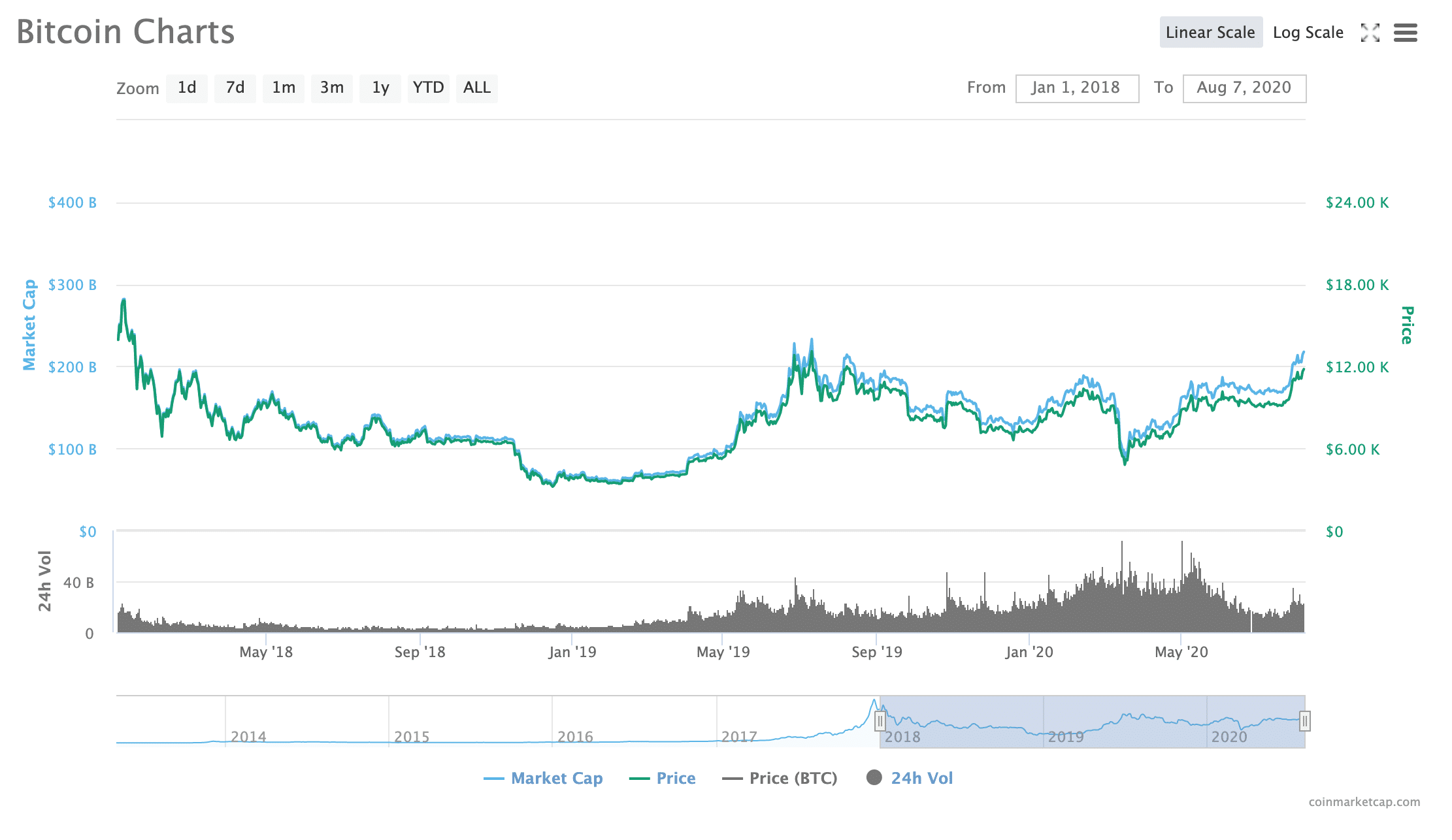Zoom chart to 1d range
The height and width of the screenshot is (840, 1452).
pyautogui.click(x=187, y=88)
